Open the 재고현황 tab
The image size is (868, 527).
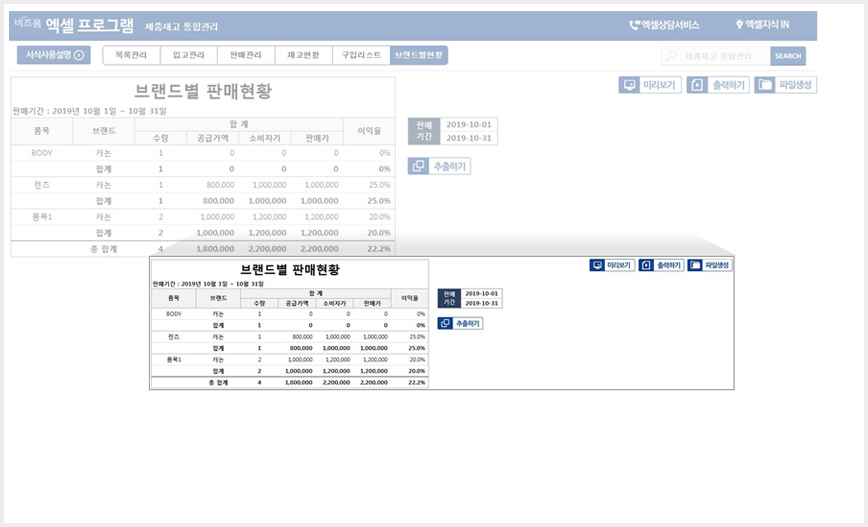tap(303, 55)
